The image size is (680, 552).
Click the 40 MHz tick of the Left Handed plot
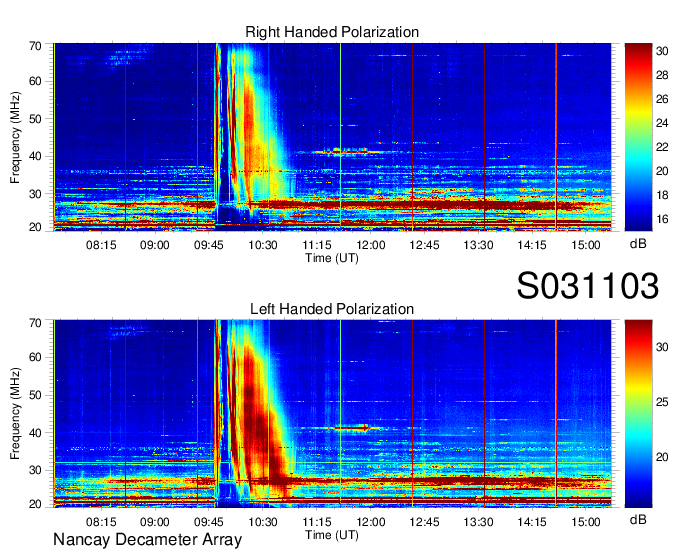pos(36,433)
